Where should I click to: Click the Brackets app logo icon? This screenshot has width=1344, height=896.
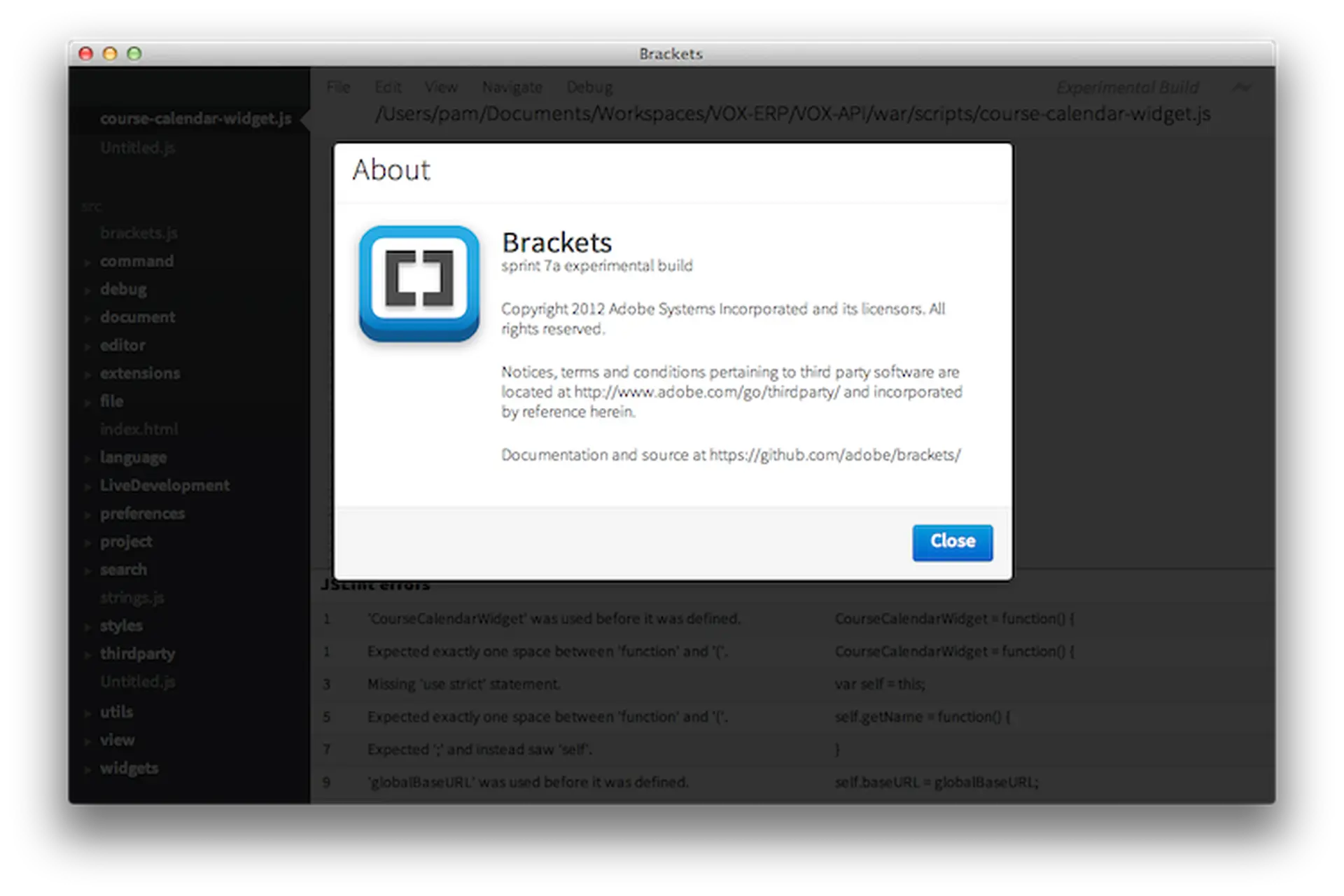(x=419, y=283)
